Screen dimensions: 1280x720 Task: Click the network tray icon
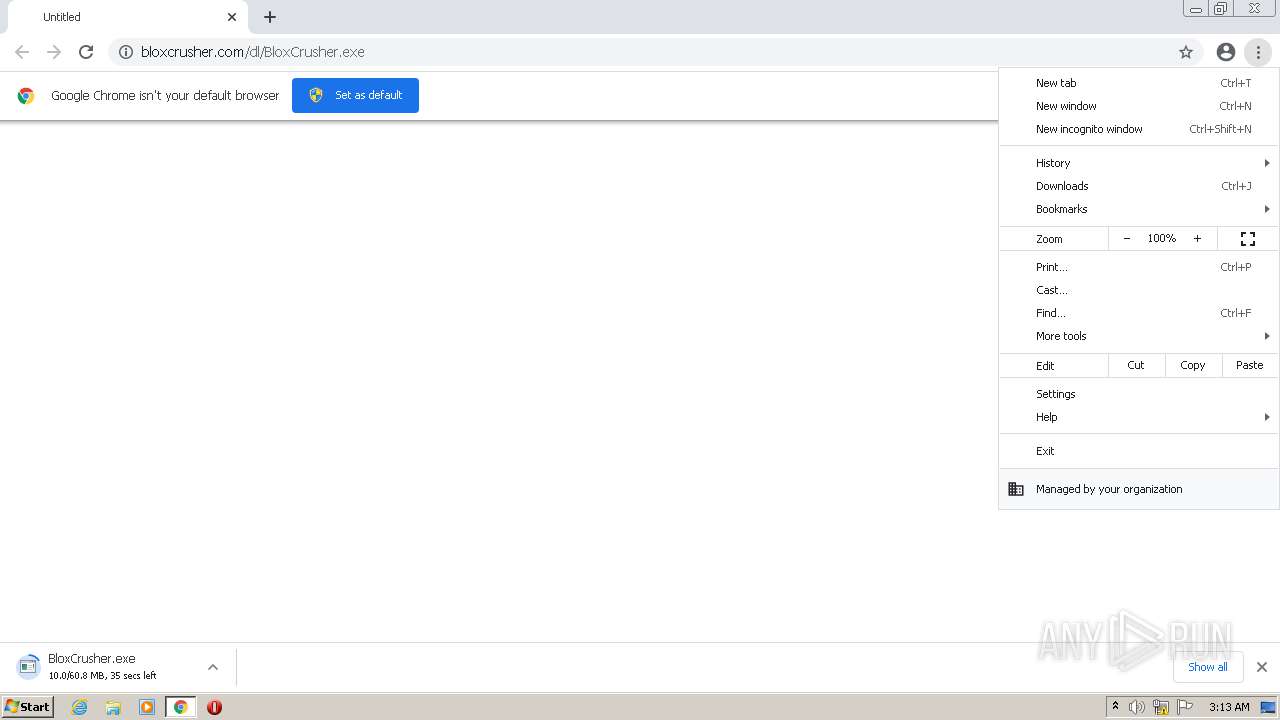tap(1161, 707)
